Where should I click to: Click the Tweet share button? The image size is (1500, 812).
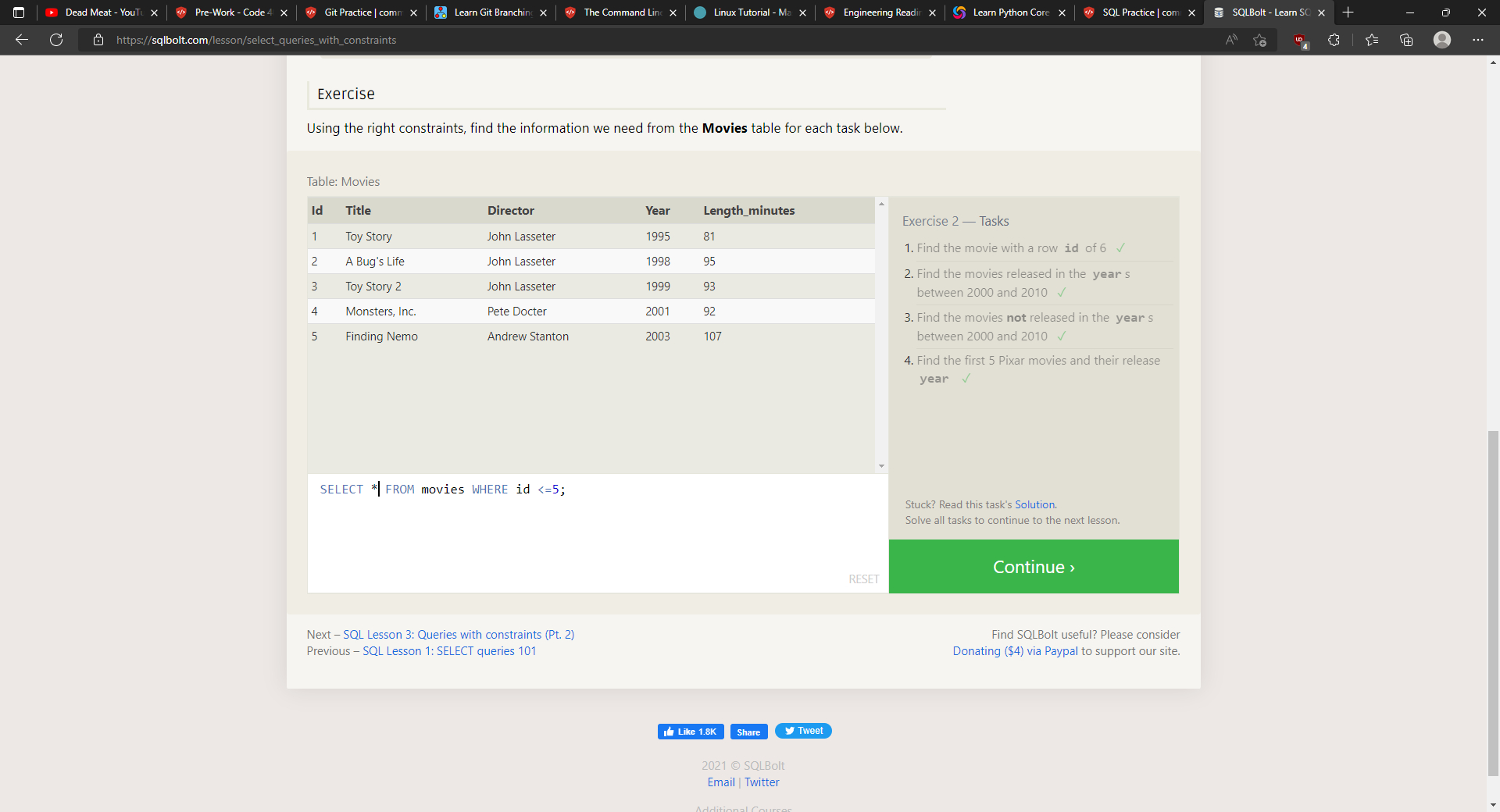coord(803,731)
